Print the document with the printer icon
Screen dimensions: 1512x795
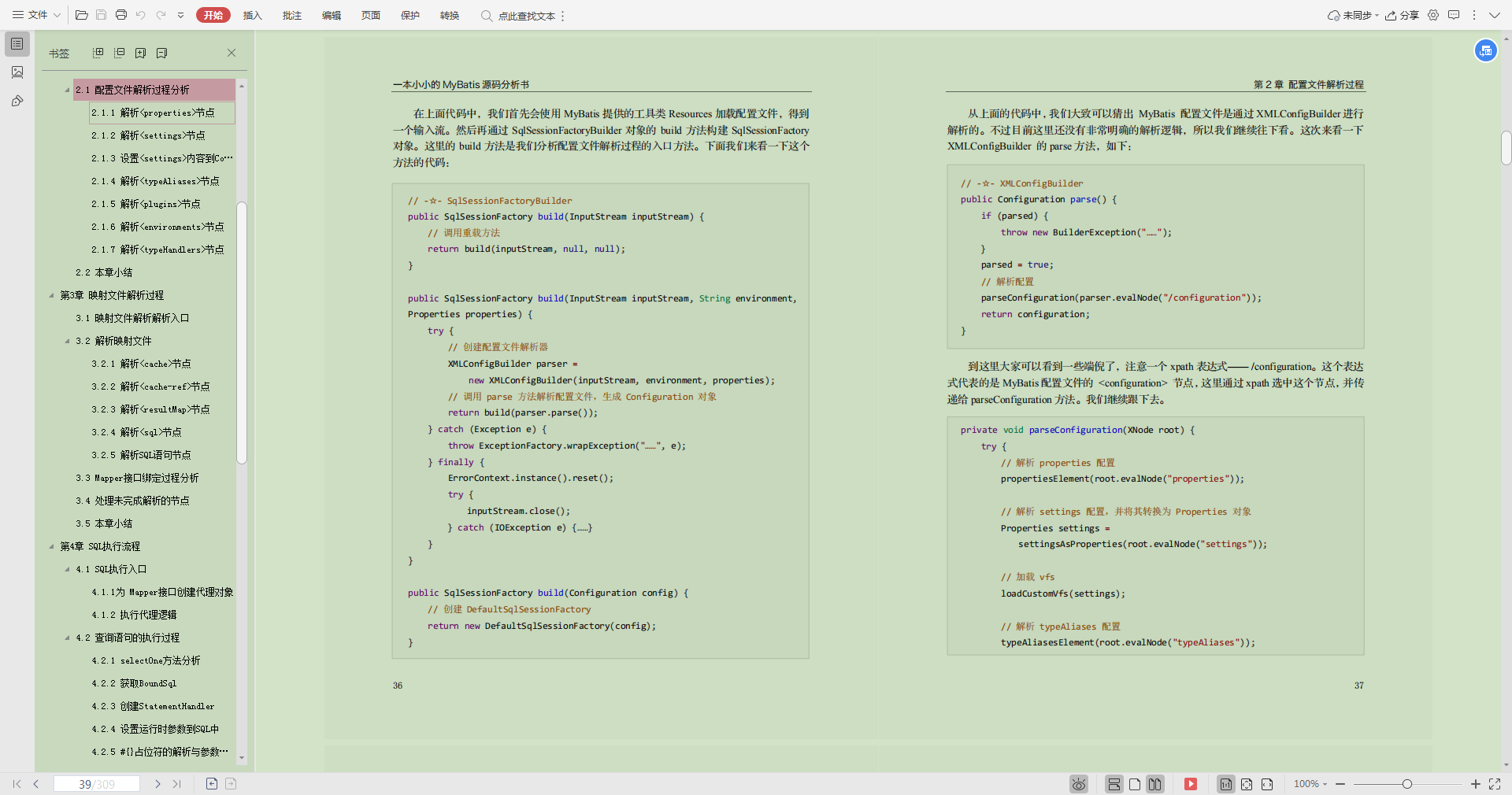120,15
